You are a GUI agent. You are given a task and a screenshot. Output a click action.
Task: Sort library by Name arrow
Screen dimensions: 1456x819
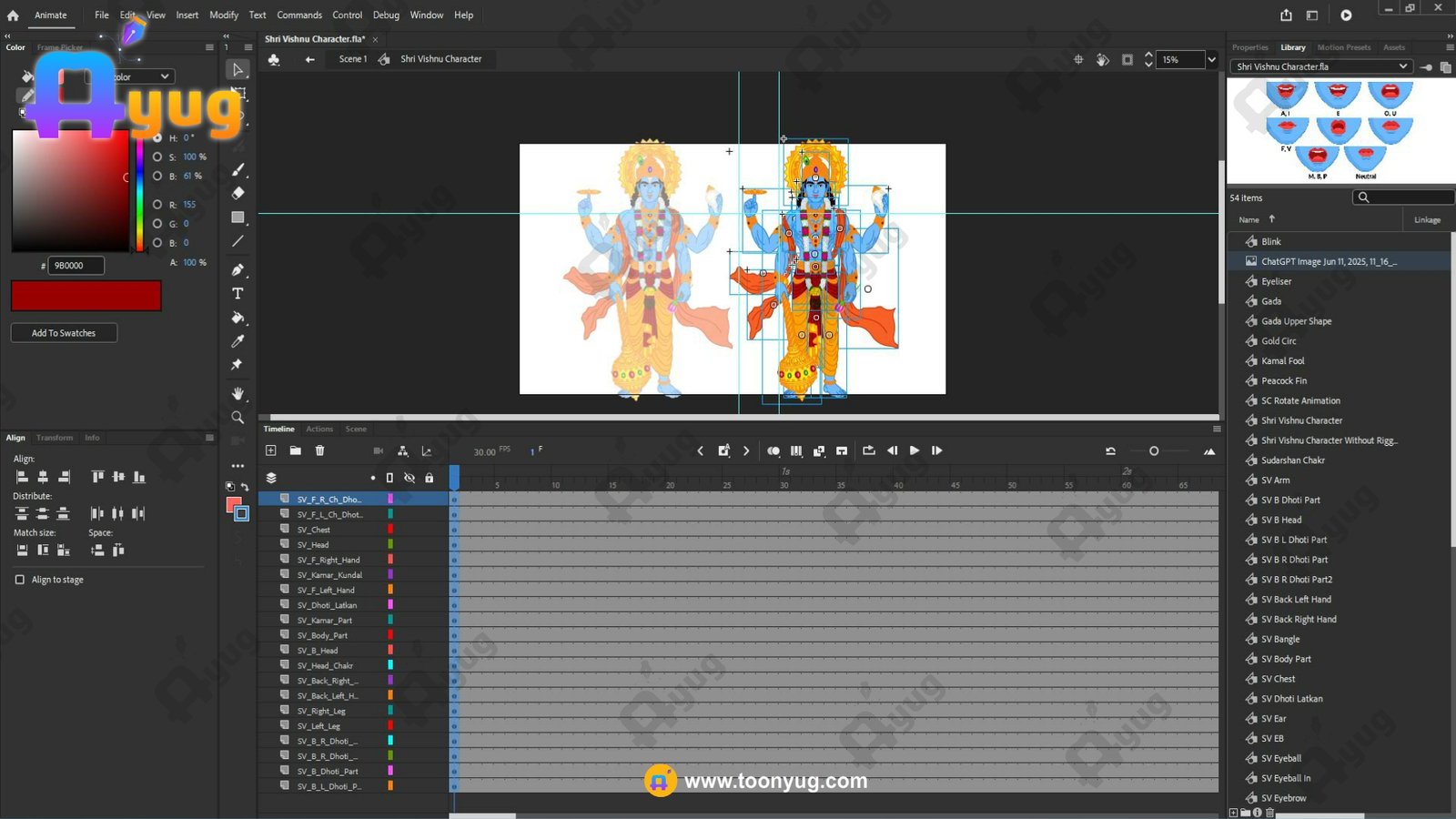[1271, 219]
